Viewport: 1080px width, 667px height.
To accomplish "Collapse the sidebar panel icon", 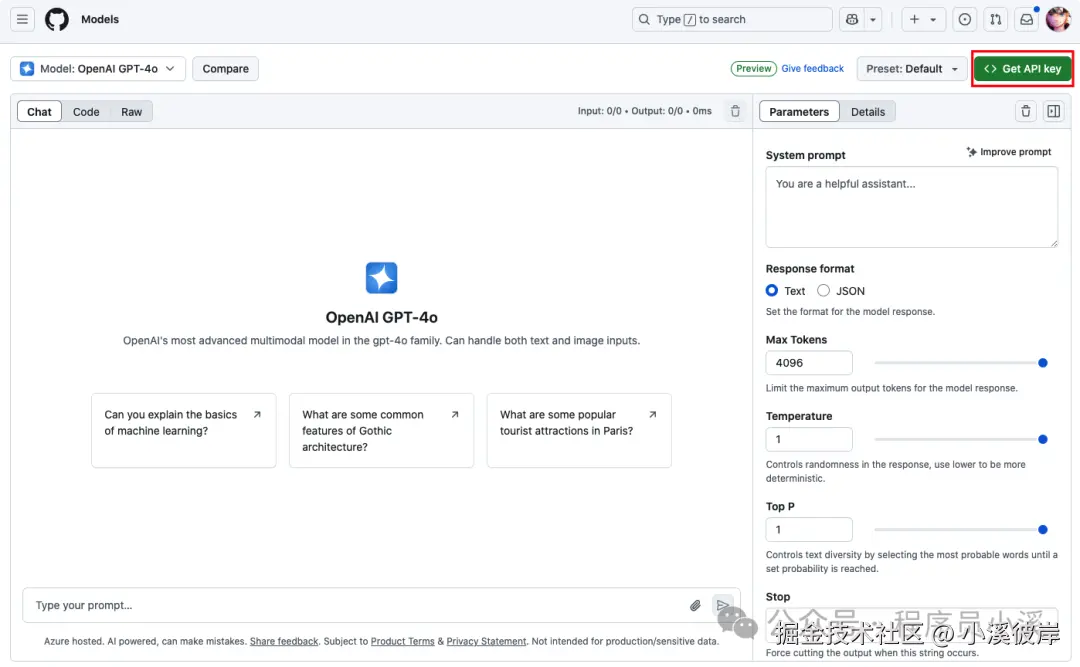I will [1054, 111].
